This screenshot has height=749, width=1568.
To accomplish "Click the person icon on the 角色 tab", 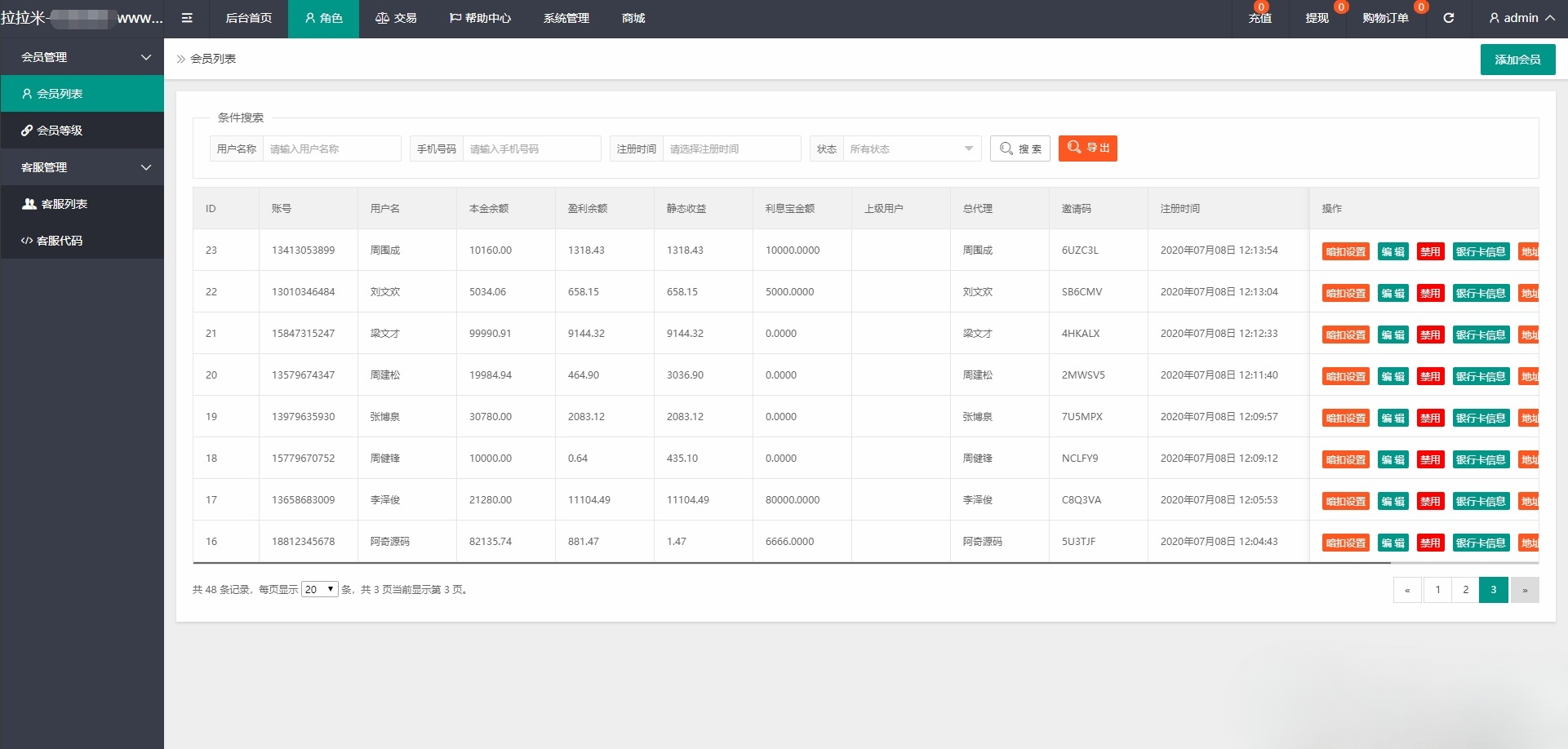I will 309,17.
